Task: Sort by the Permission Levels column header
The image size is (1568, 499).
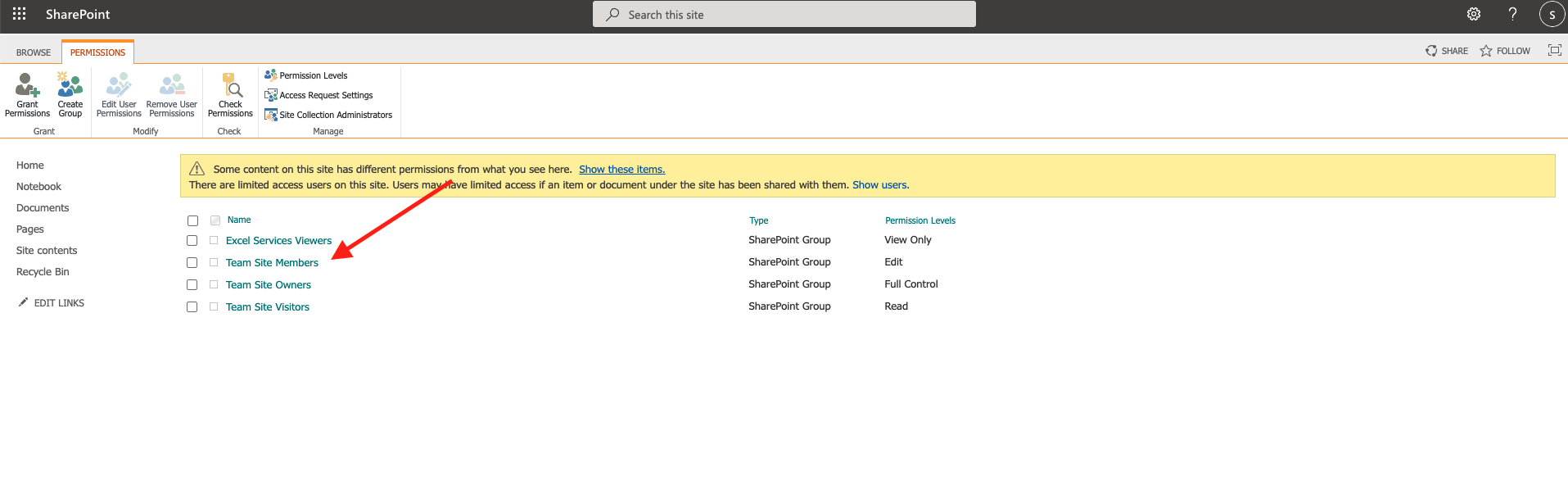Action: pyautogui.click(x=920, y=220)
